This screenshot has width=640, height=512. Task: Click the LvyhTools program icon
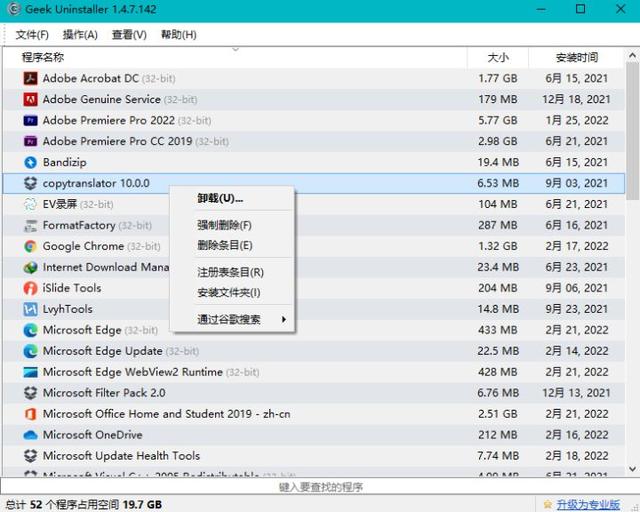30,309
